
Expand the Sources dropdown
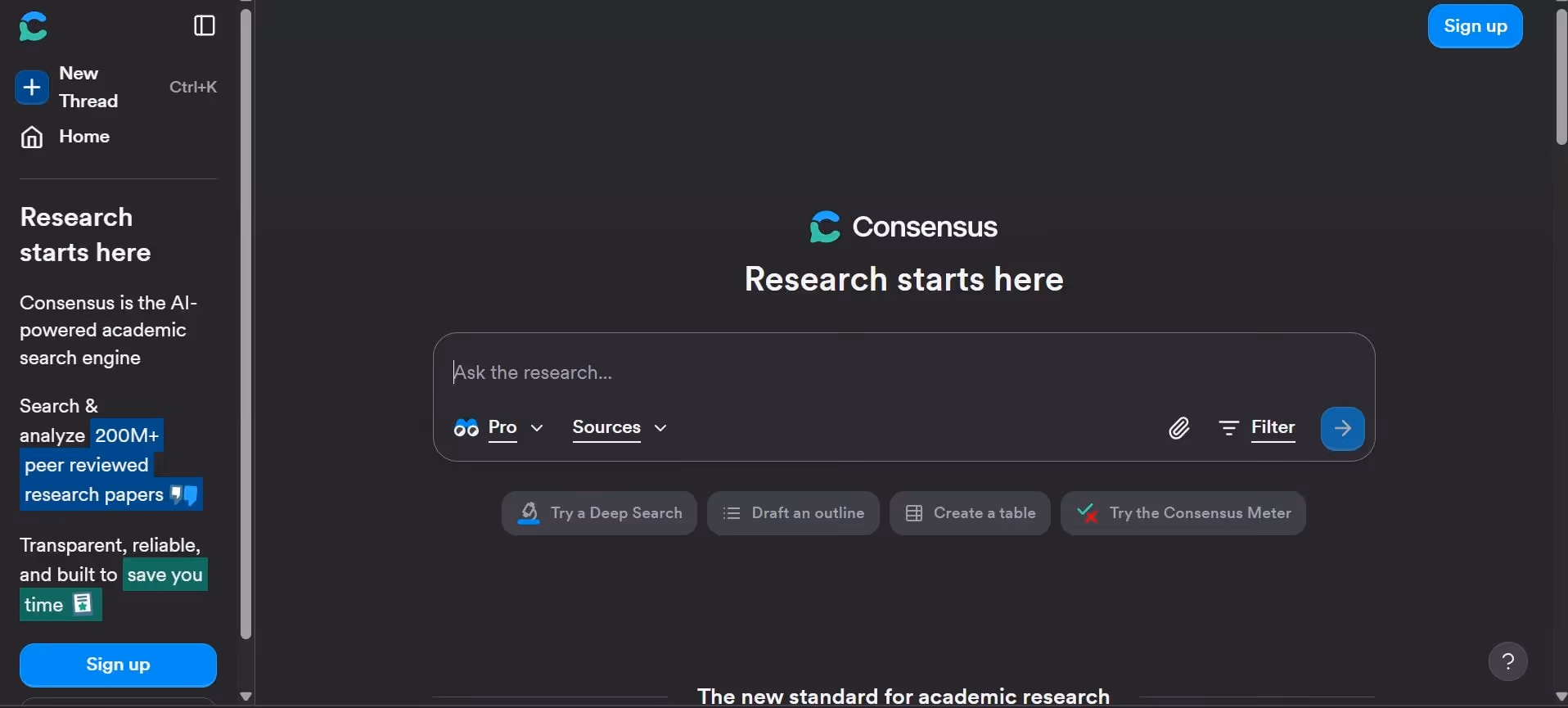[620, 428]
